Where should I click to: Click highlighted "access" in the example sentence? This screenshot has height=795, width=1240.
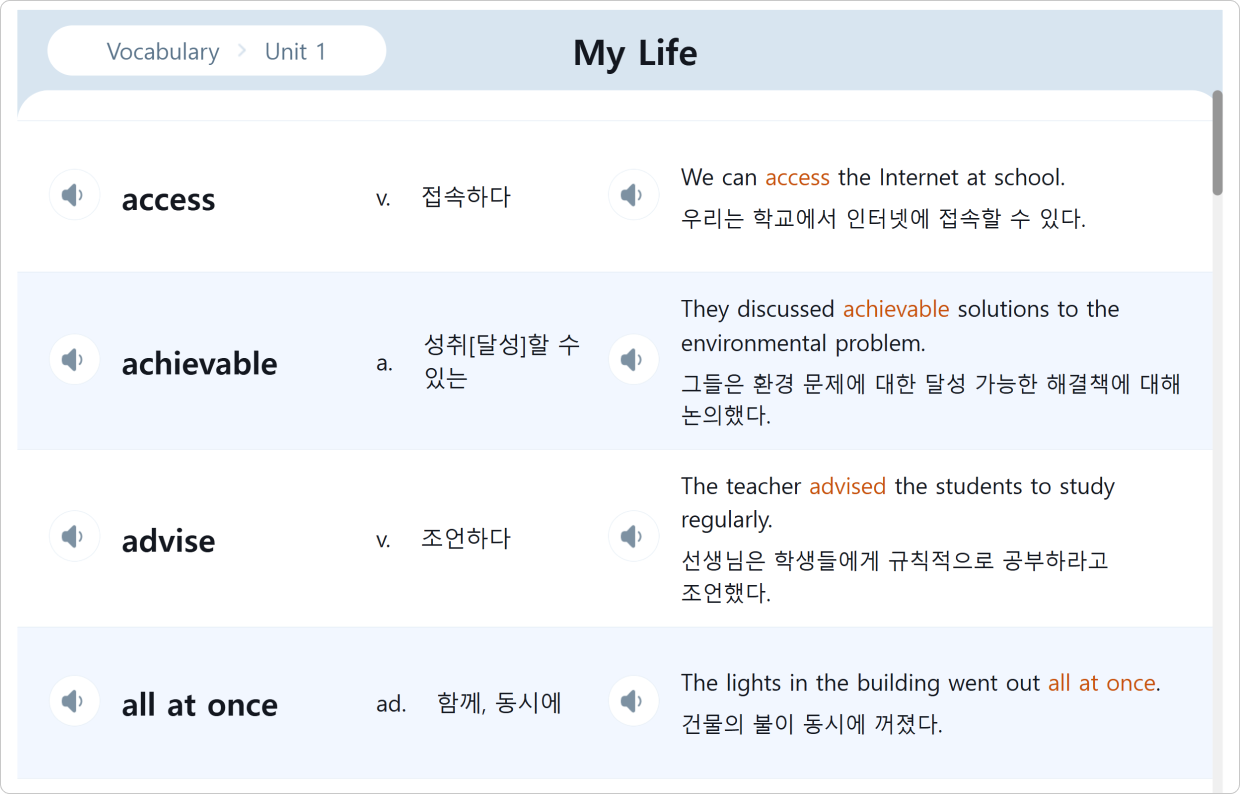click(797, 178)
